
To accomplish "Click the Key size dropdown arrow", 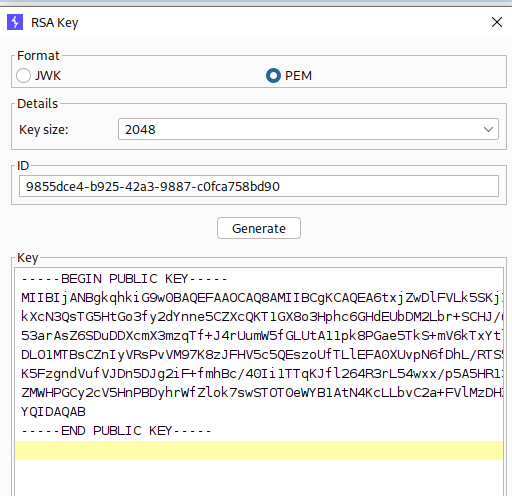I will pyautogui.click(x=488, y=129).
